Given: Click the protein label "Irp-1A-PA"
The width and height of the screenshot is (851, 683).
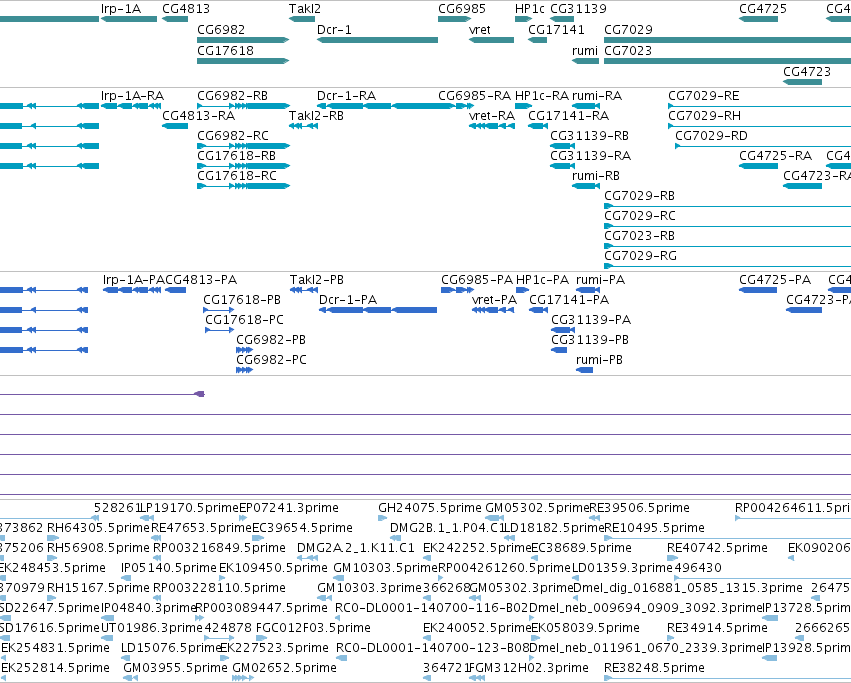Looking at the screenshot, I should [134, 280].
